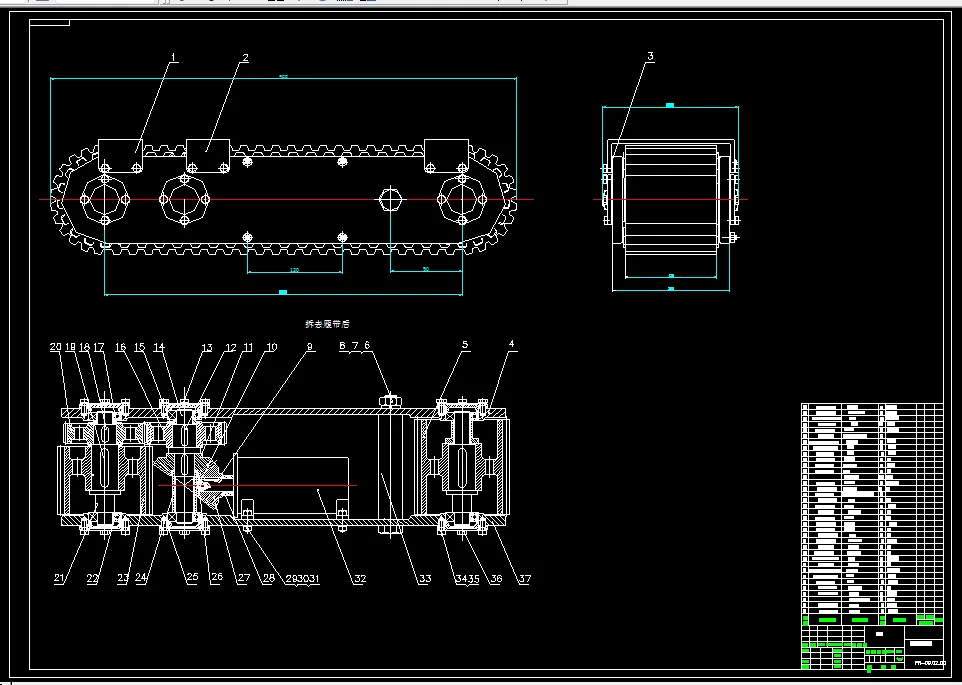Image resolution: width=962 pixels, height=685 pixels.
Task: Click part callout number 28
Action: coord(268,578)
